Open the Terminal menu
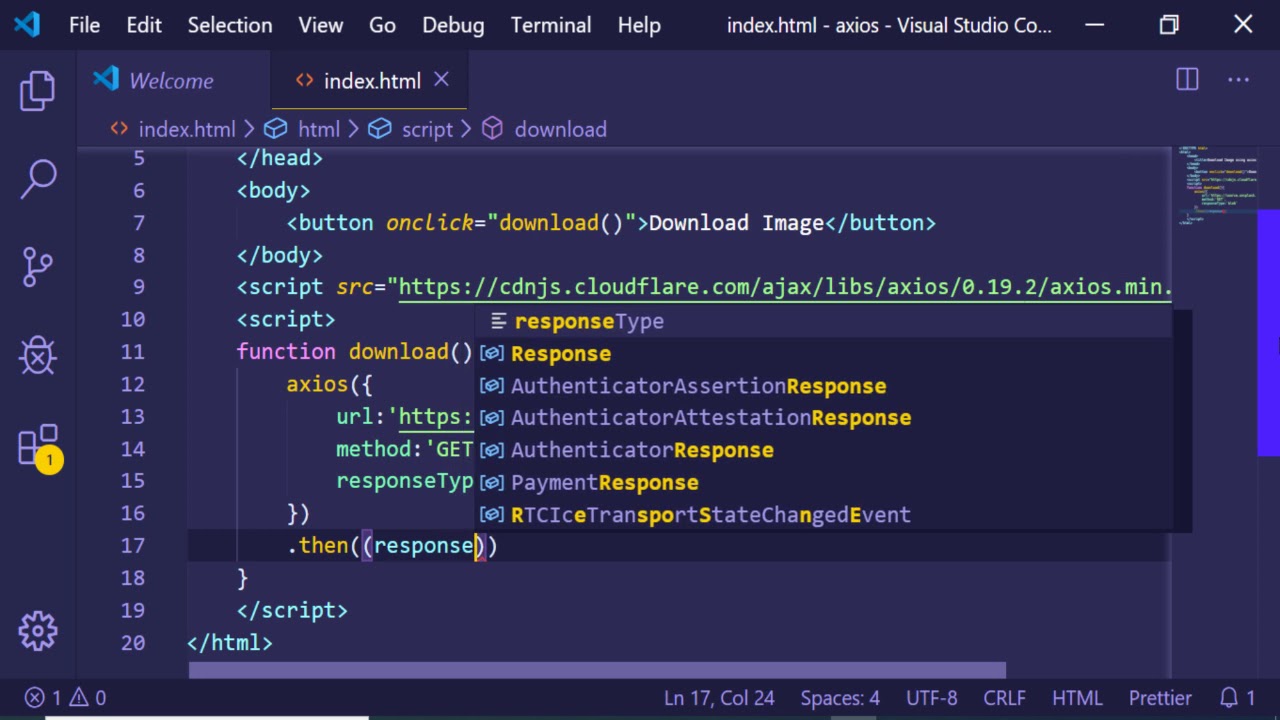Viewport: 1280px width, 720px height. tap(551, 25)
